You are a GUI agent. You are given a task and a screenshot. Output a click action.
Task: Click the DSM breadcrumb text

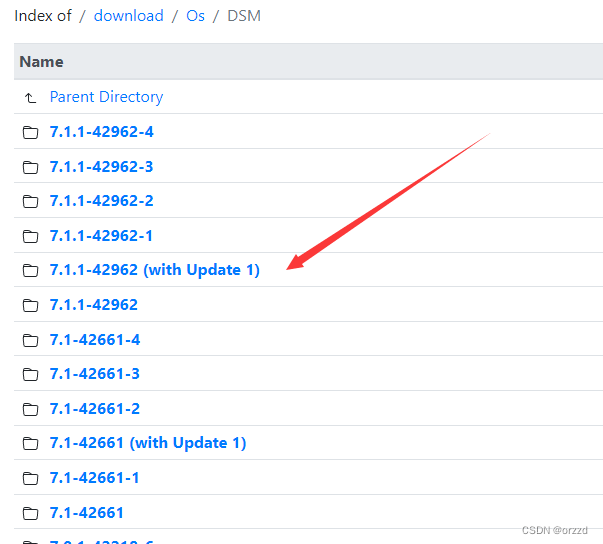pos(244,16)
